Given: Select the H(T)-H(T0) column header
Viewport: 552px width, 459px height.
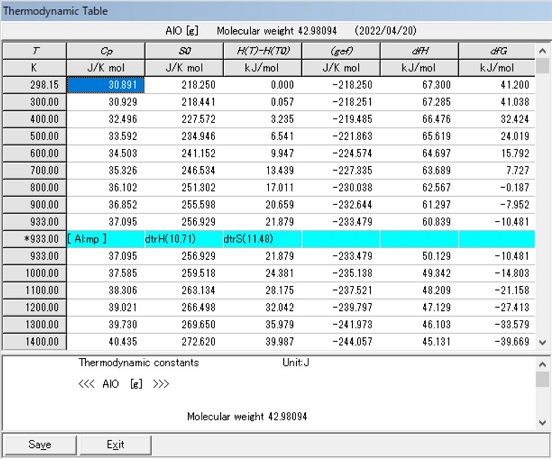Looking at the screenshot, I should point(263,51).
